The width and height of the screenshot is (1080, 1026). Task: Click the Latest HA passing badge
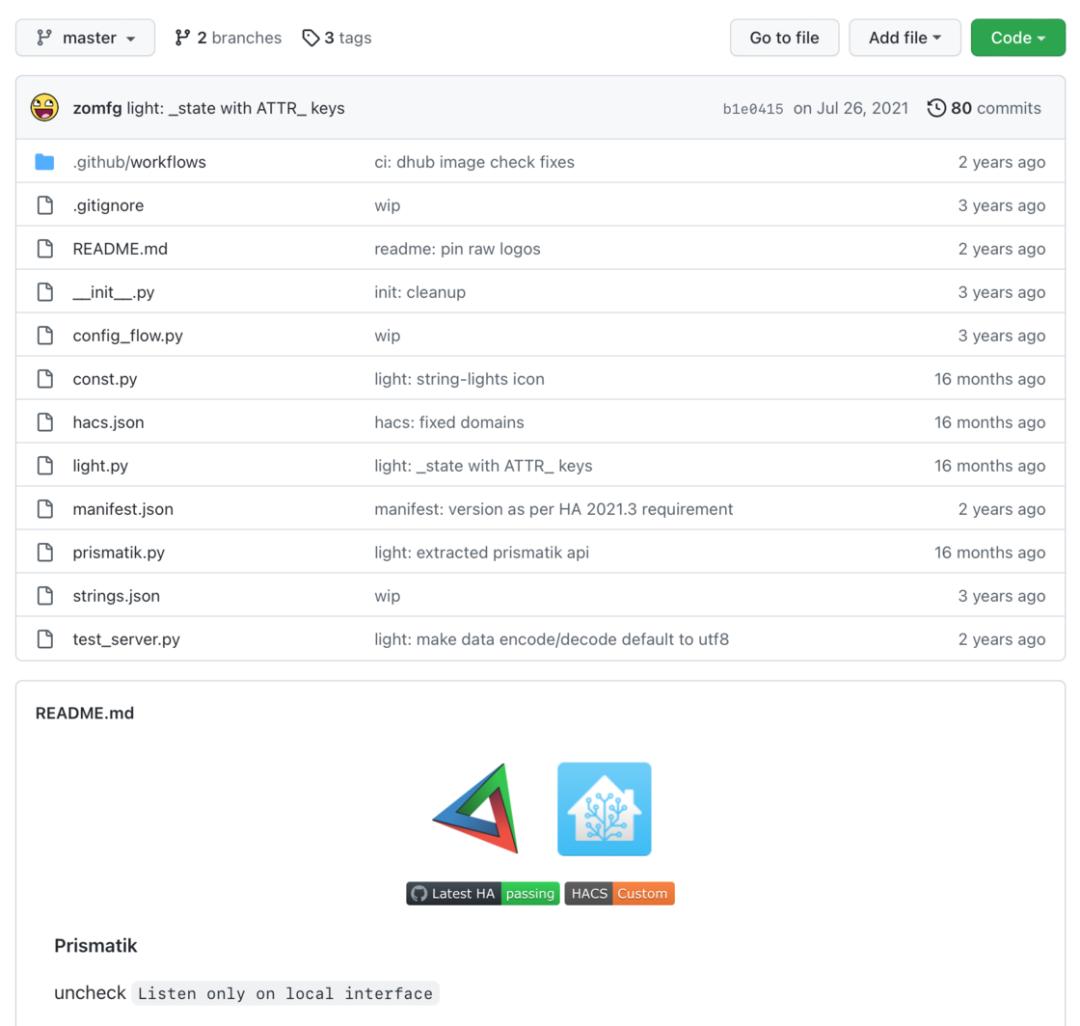(x=483, y=893)
